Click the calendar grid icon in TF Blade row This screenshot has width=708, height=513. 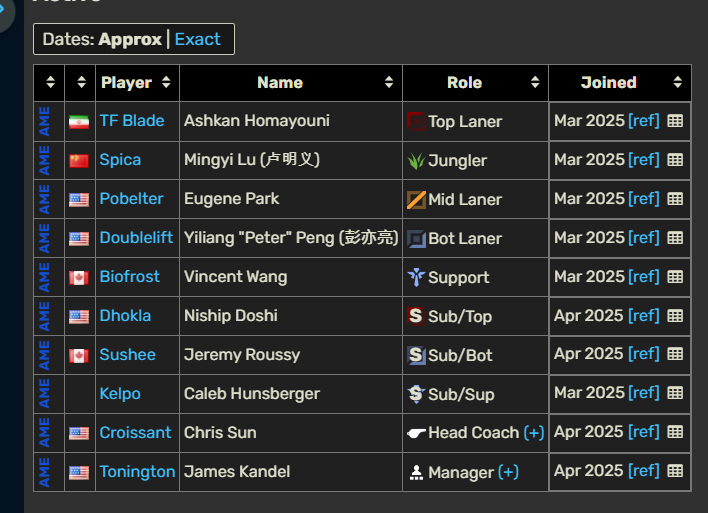pyautogui.click(x=675, y=121)
